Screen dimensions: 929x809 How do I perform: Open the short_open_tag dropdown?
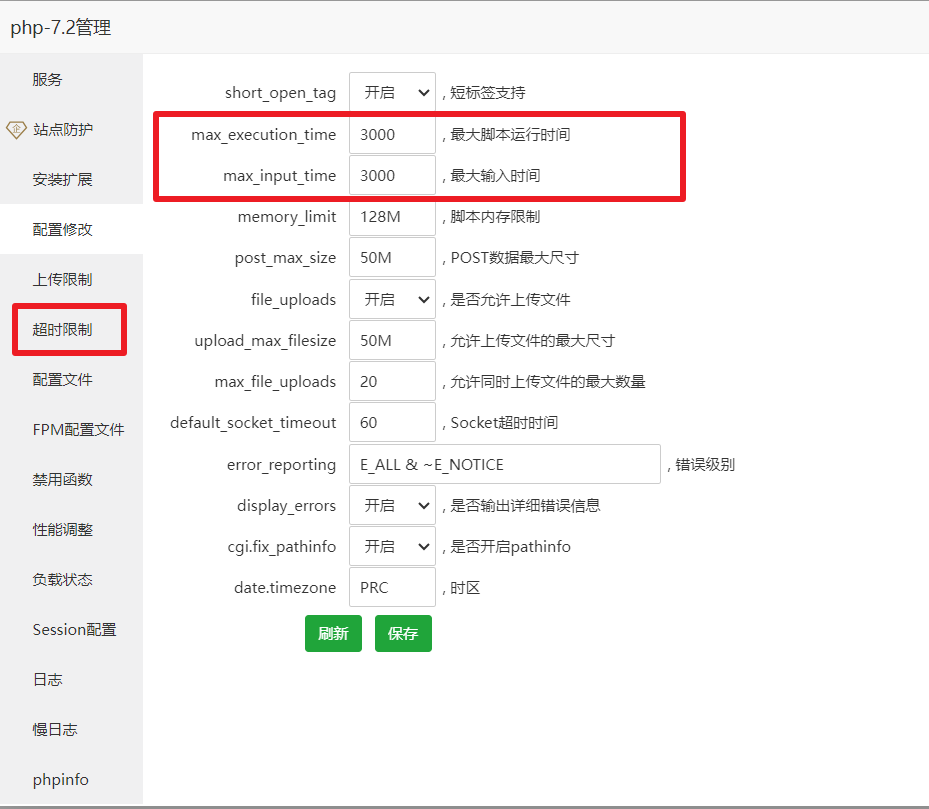[x=392, y=93]
